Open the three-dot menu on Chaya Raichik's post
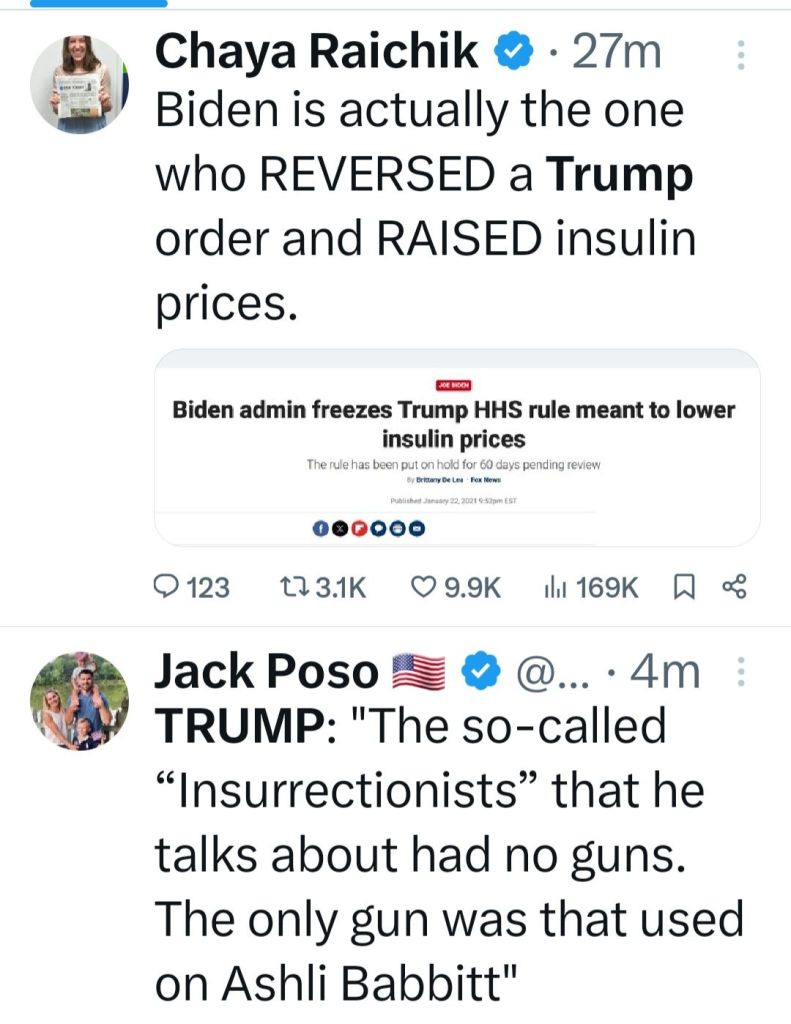Viewport: 791px width, 1024px height. pyautogui.click(x=741, y=55)
